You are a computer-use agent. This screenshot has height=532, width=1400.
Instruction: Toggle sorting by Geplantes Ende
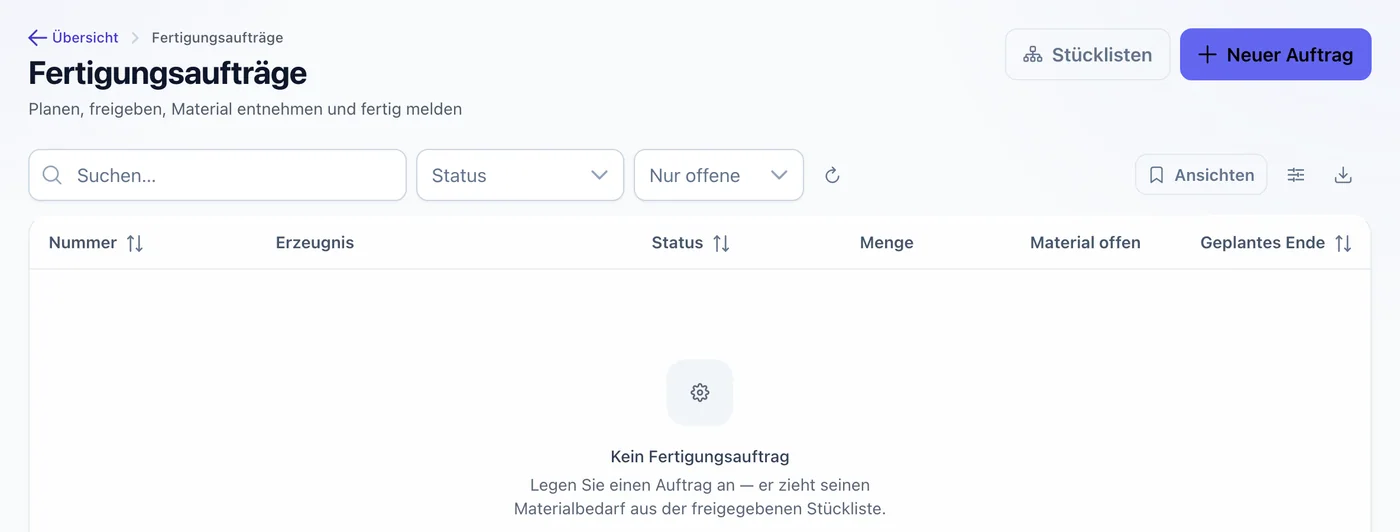pos(1343,243)
